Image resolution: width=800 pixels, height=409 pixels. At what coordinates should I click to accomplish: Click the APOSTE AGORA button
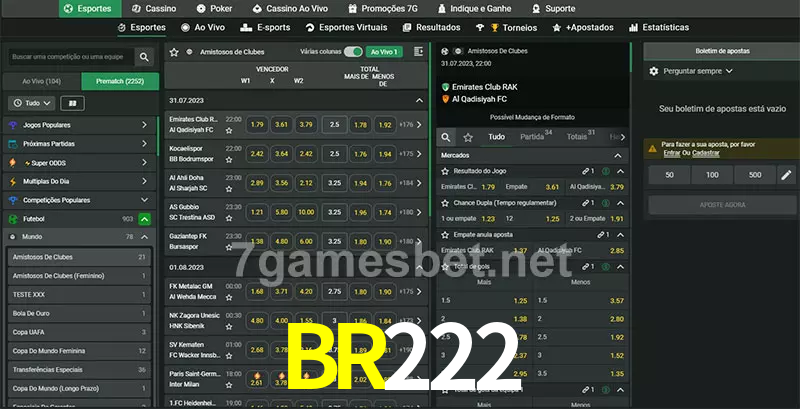coord(722,205)
